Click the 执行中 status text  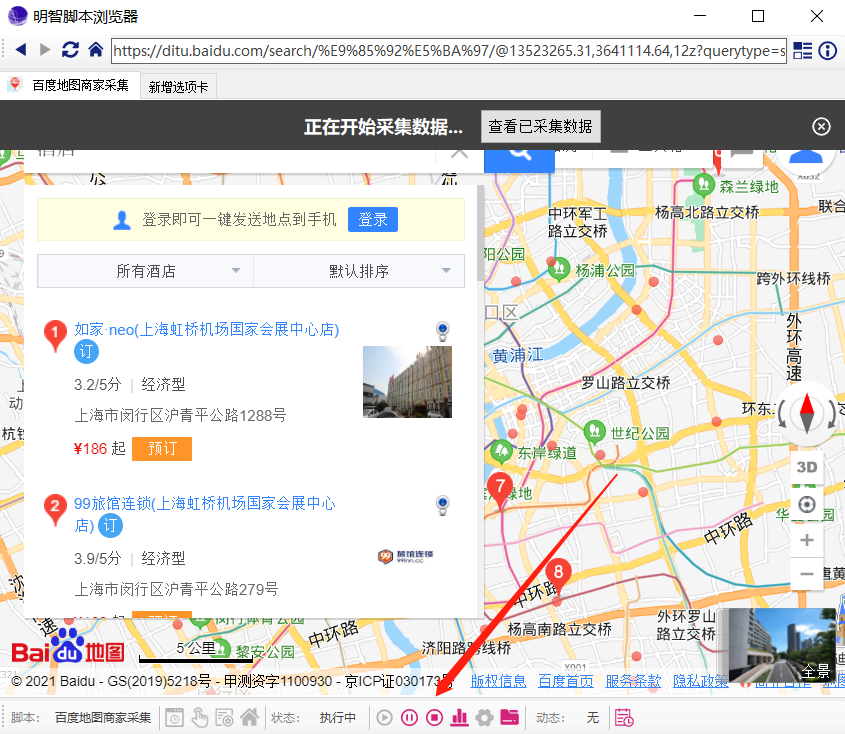337,717
